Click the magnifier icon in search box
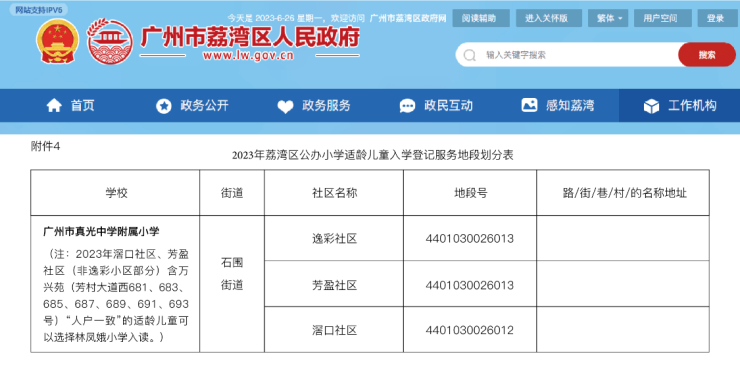The height and width of the screenshot is (367, 740). click(x=470, y=55)
